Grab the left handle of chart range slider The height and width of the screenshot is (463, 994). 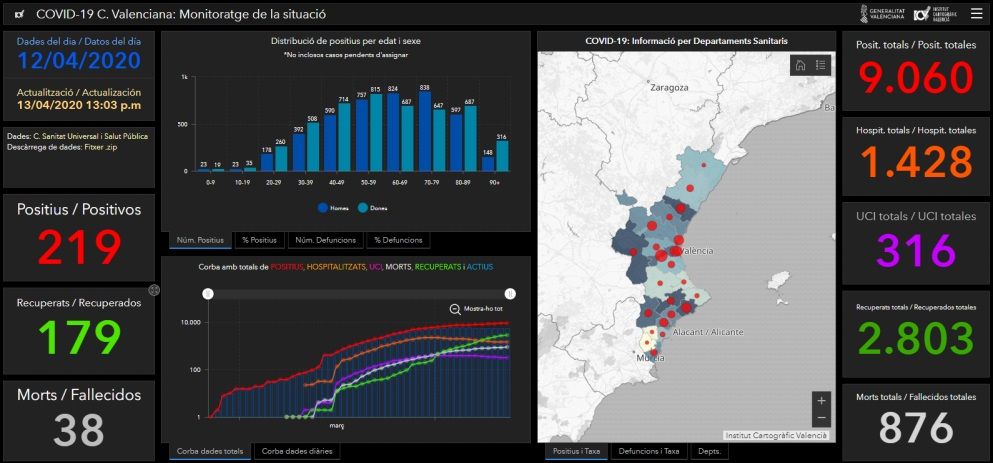tap(207, 294)
